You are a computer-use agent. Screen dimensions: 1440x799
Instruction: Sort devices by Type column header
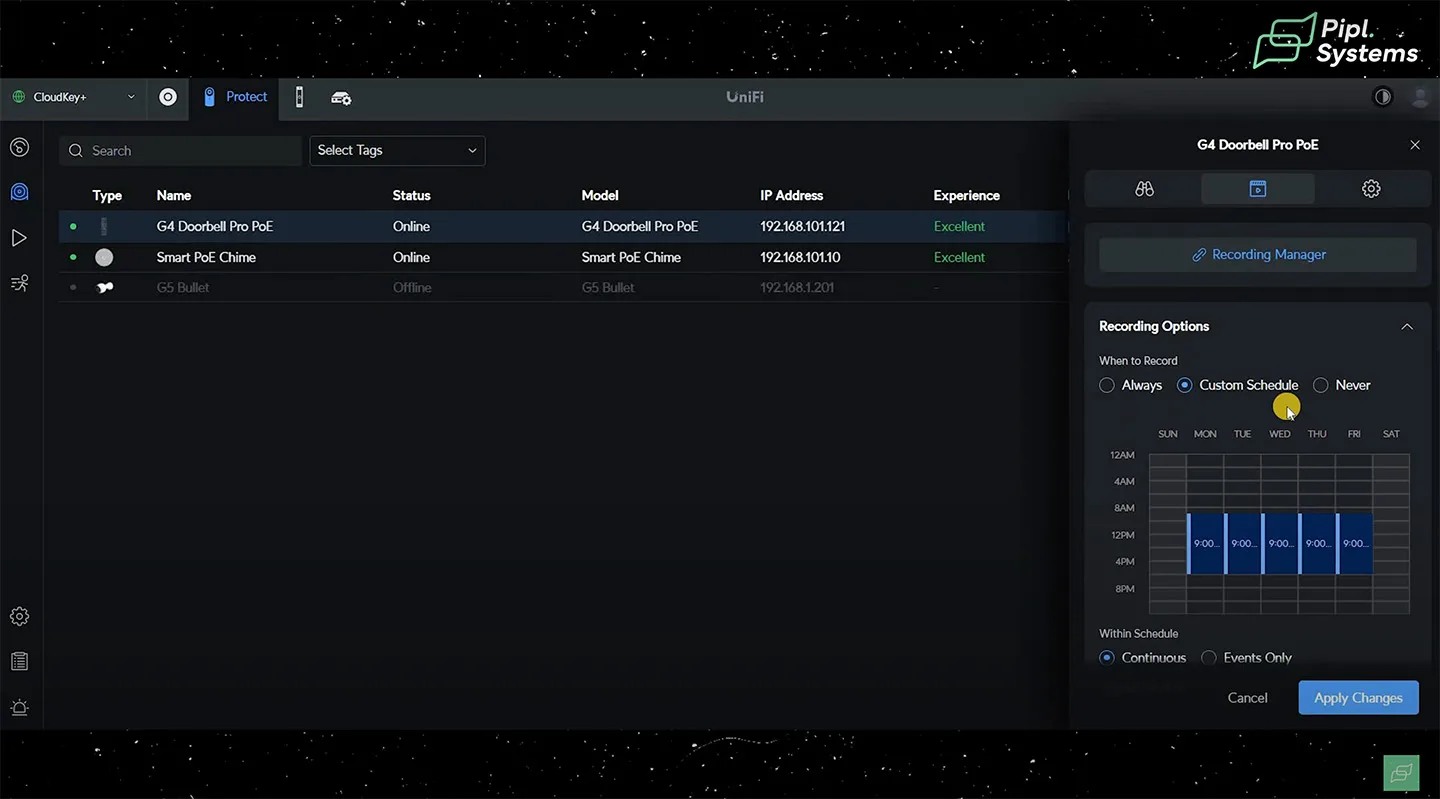(107, 196)
